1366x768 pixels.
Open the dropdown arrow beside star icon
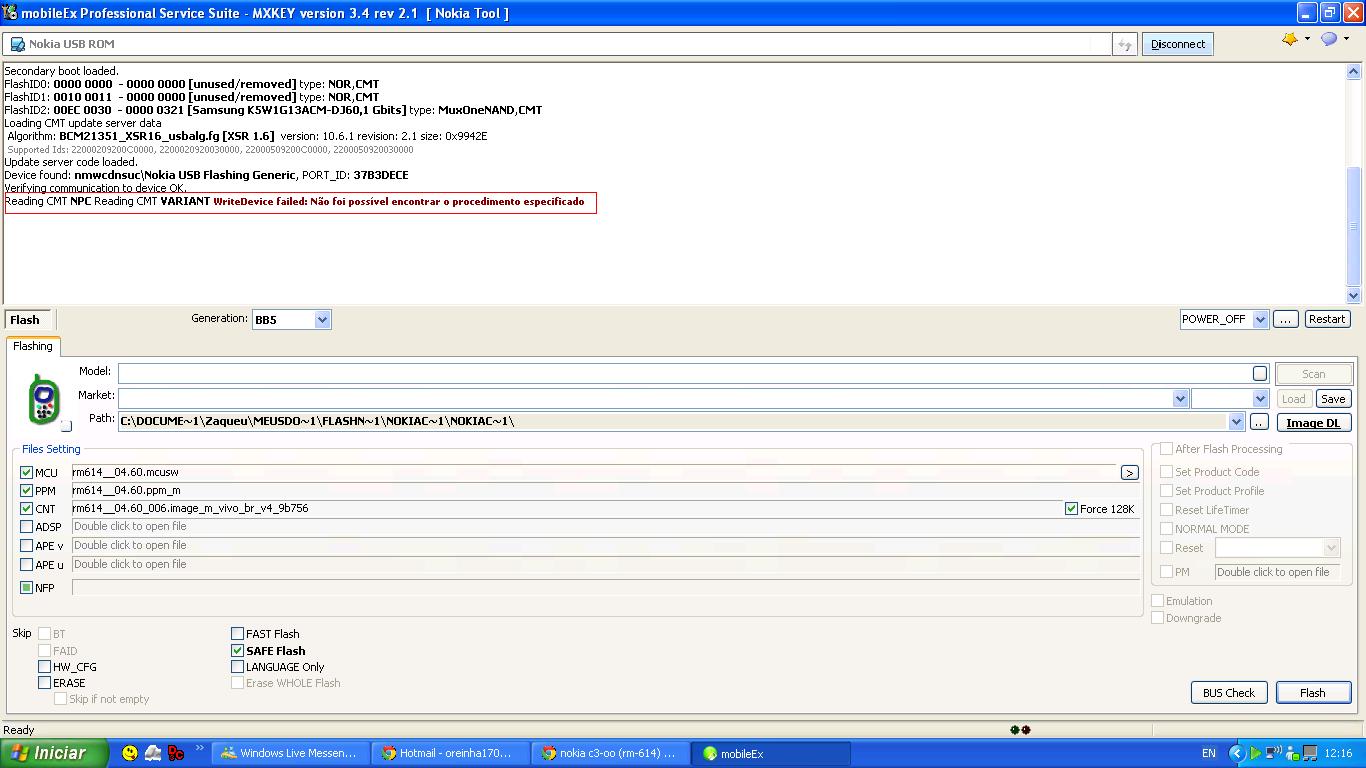tap(1307, 39)
